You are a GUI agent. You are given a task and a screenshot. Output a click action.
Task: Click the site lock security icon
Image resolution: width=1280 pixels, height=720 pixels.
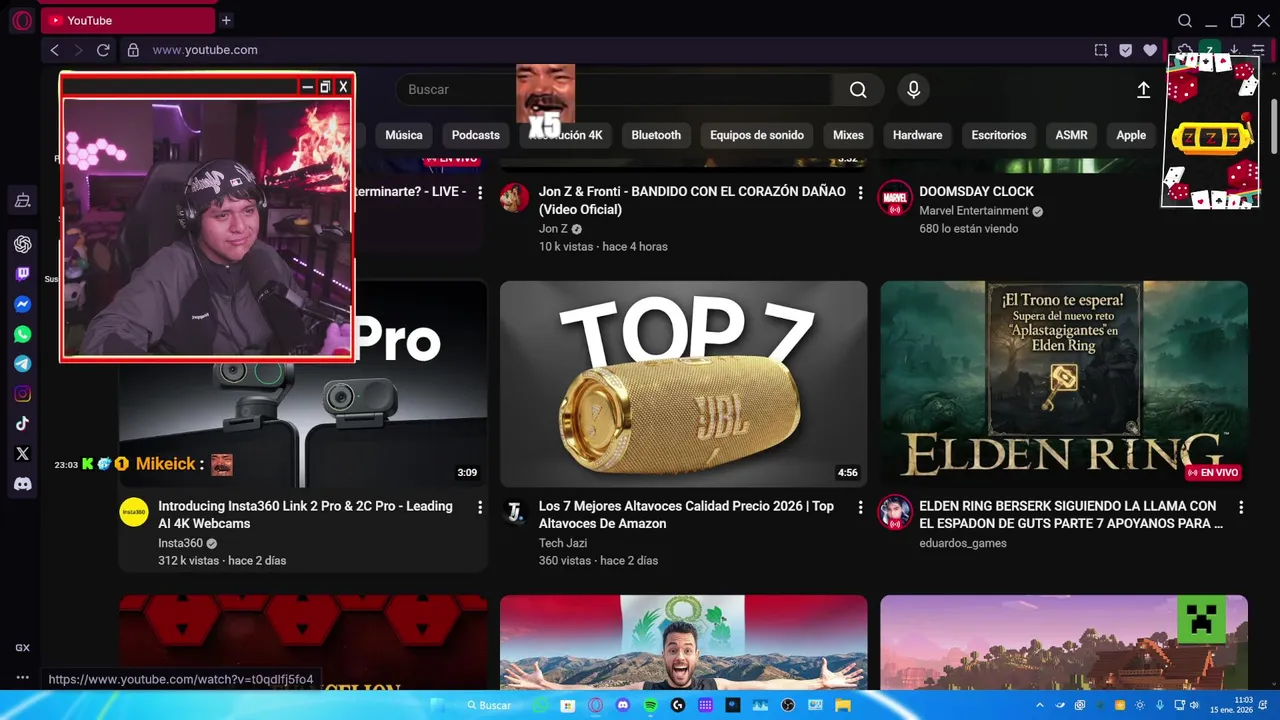click(x=132, y=50)
